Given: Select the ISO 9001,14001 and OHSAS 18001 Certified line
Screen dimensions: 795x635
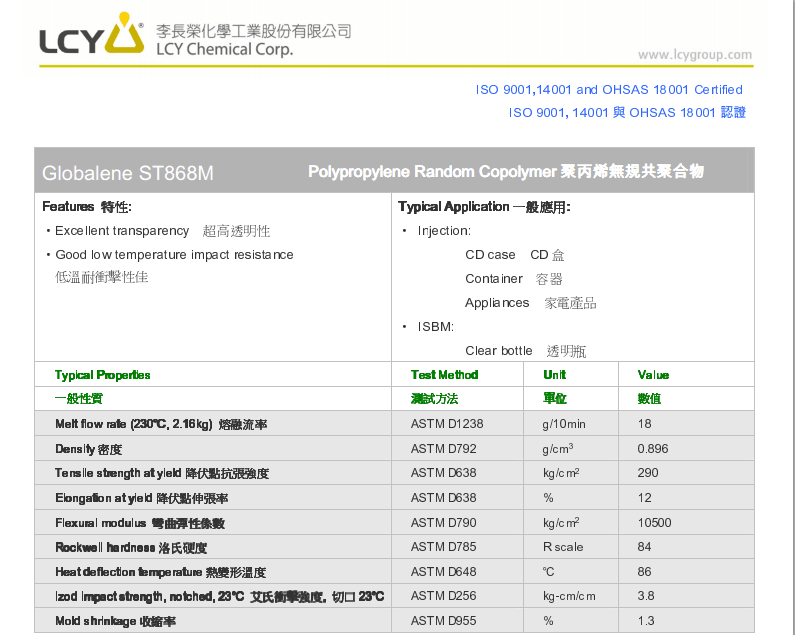Looking at the screenshot, I should [x=609, y=90].
